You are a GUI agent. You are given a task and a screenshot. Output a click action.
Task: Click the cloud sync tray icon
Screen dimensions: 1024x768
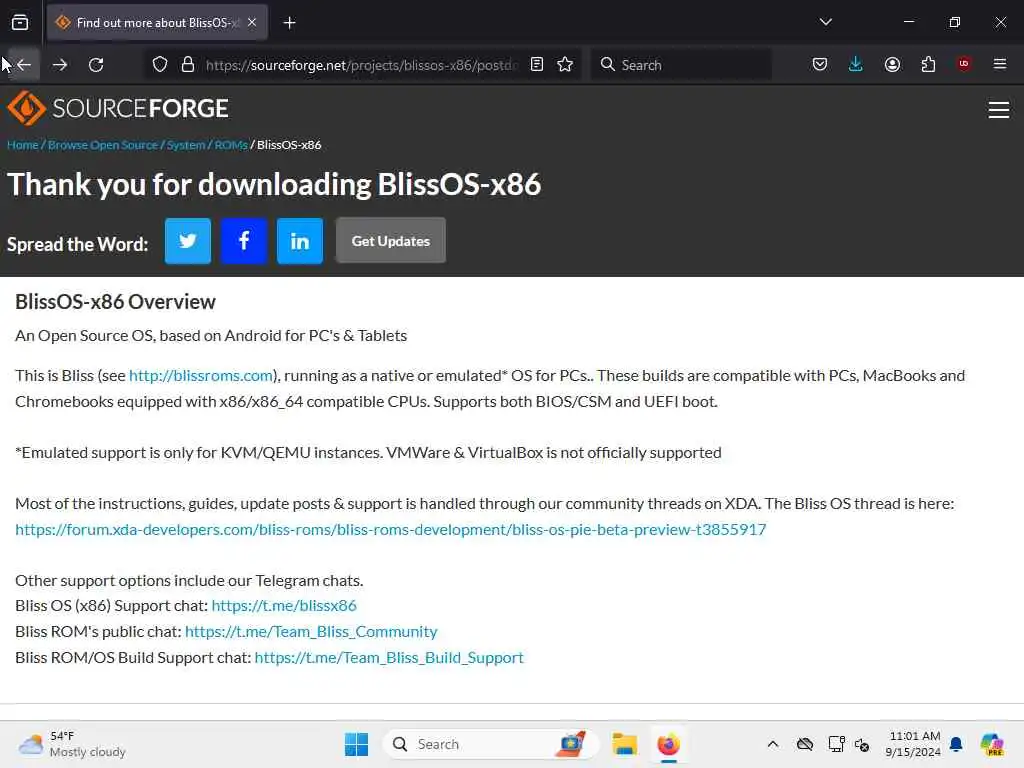click(x=805, y=744)
